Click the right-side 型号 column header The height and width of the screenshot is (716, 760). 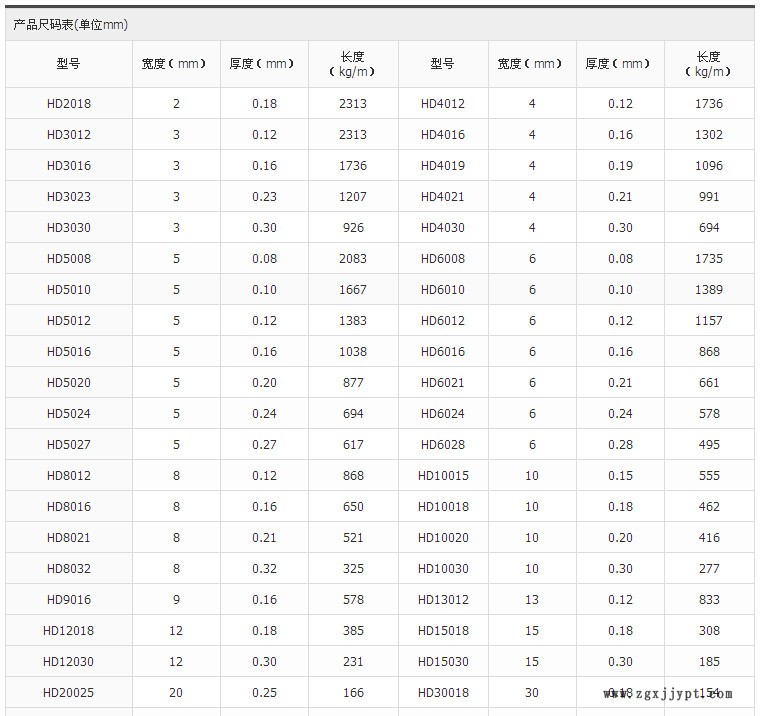coord(442,64)
